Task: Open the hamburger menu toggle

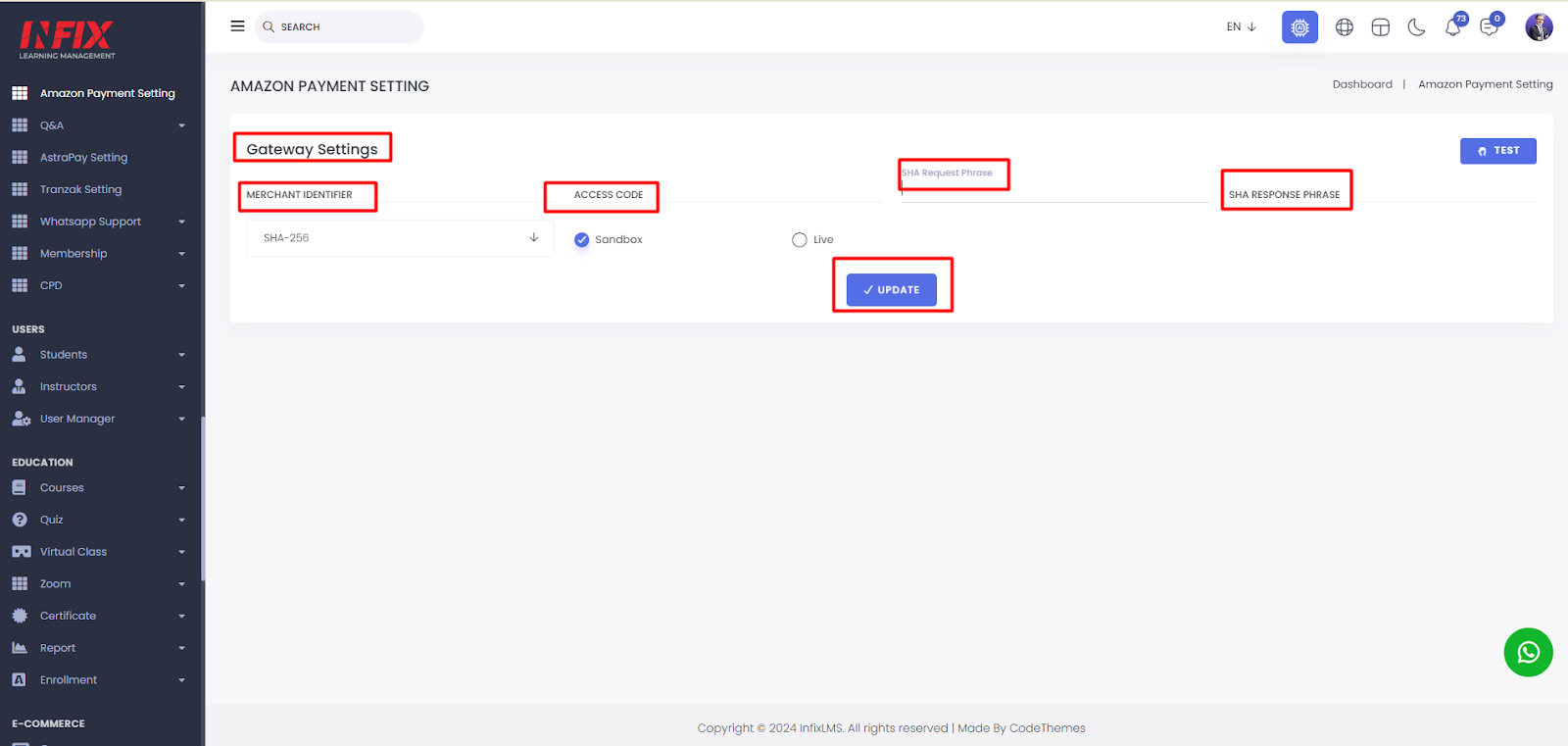Action: (x=237, y=26)
